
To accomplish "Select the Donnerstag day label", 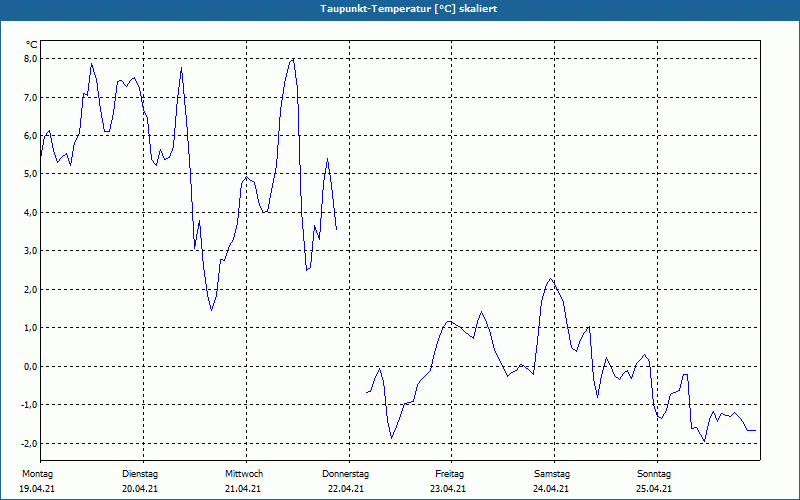I will tap(345, 474).
